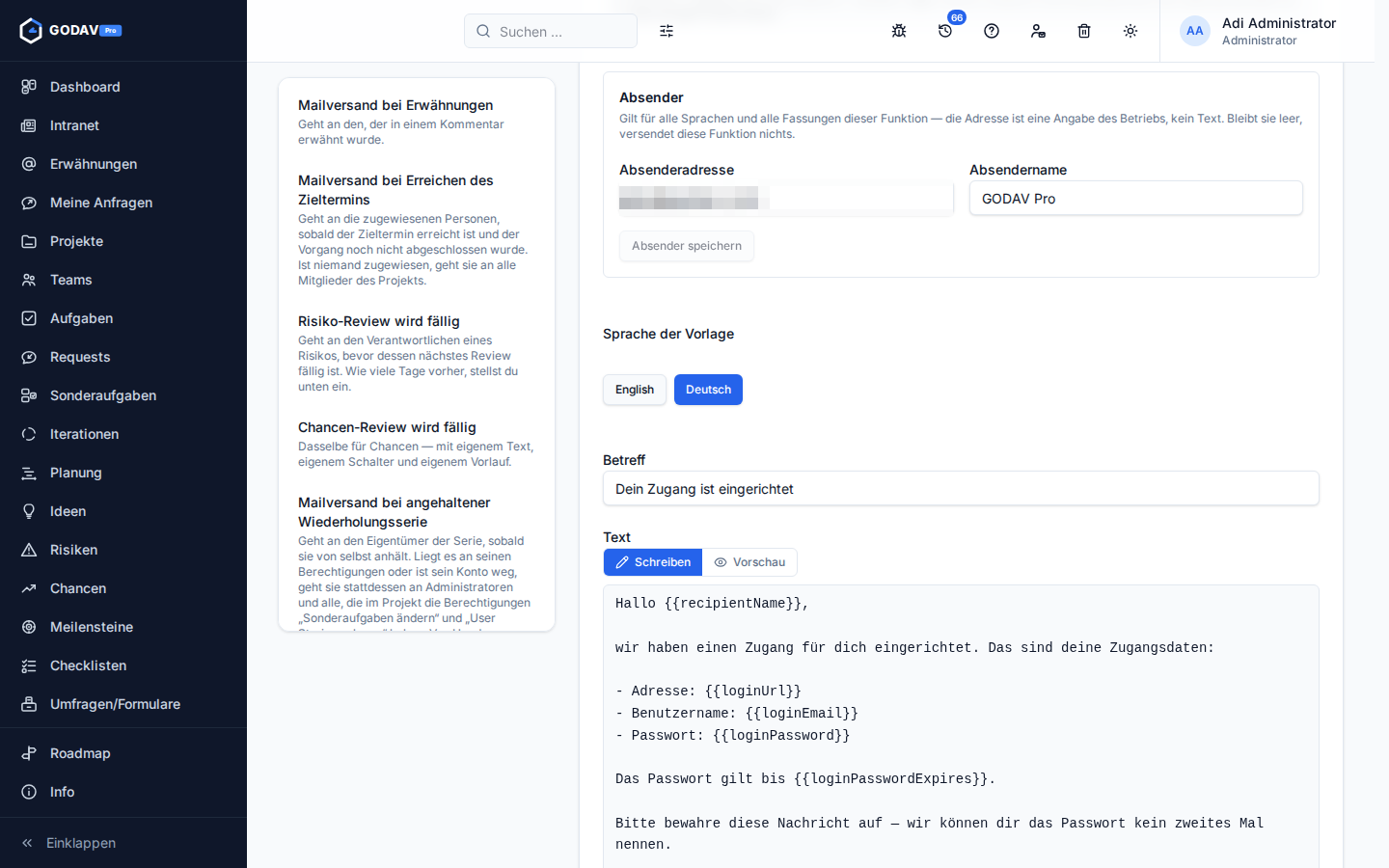Open the search filter options icon
The image size is (1389, 868).
point(667,31)
